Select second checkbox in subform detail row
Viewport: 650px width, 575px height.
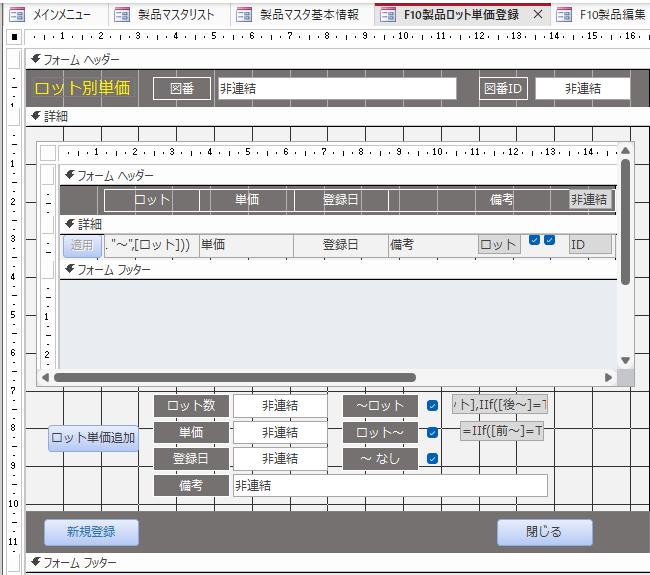549,240
